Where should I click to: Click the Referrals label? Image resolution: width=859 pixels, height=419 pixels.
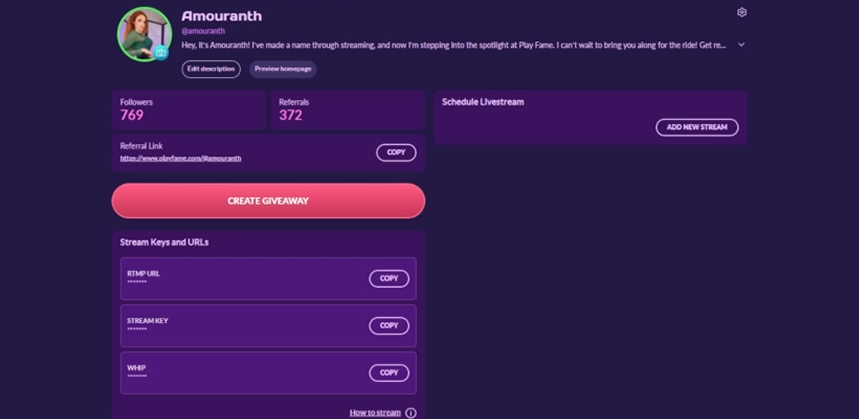(294, 102)
